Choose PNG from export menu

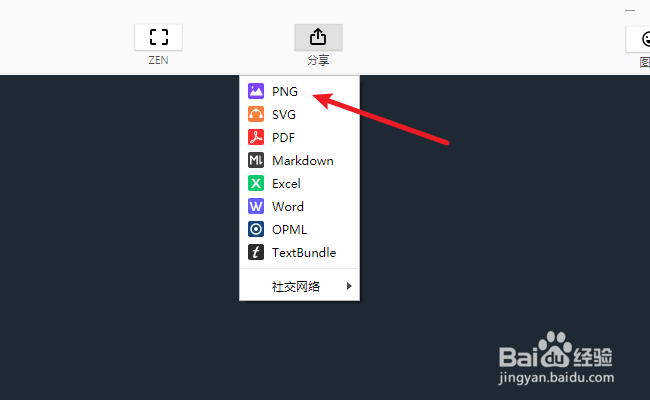click(x=299, y=91)
